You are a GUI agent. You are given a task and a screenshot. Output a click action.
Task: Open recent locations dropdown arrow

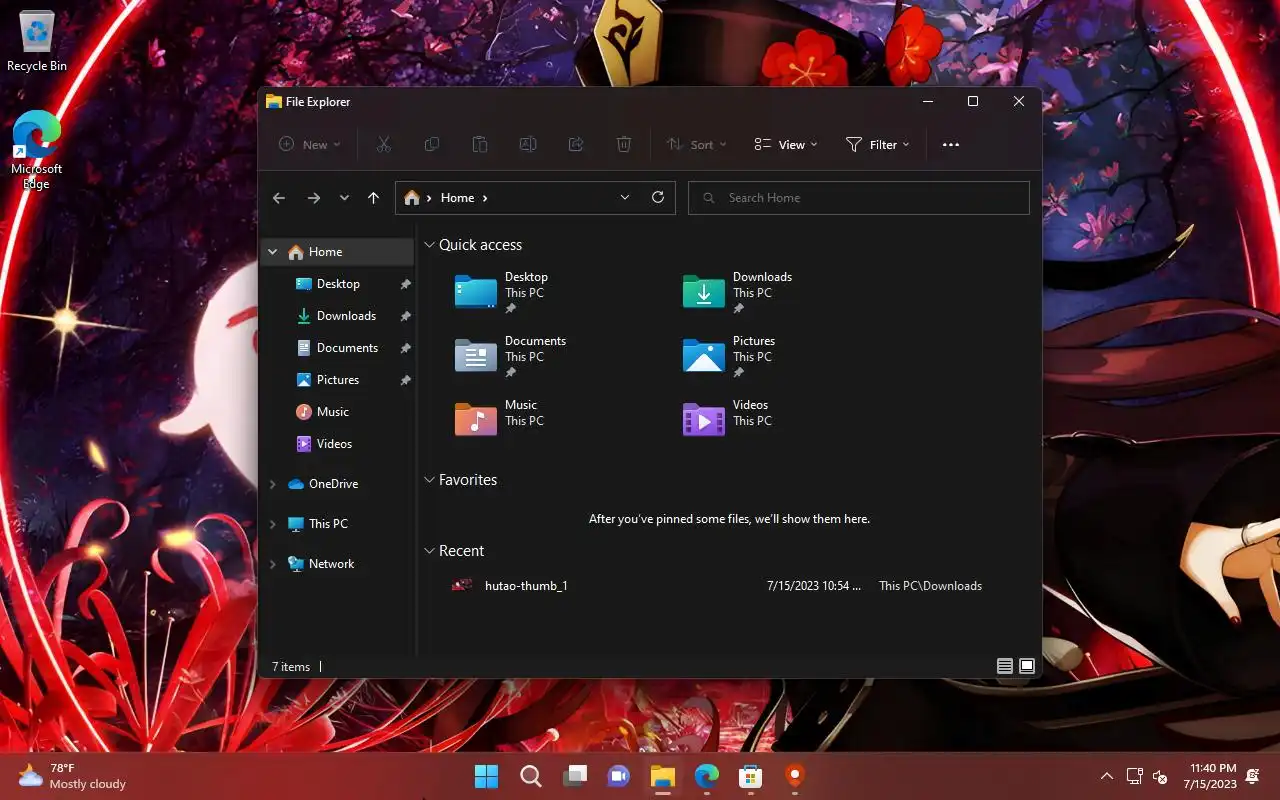coord(344,198)
